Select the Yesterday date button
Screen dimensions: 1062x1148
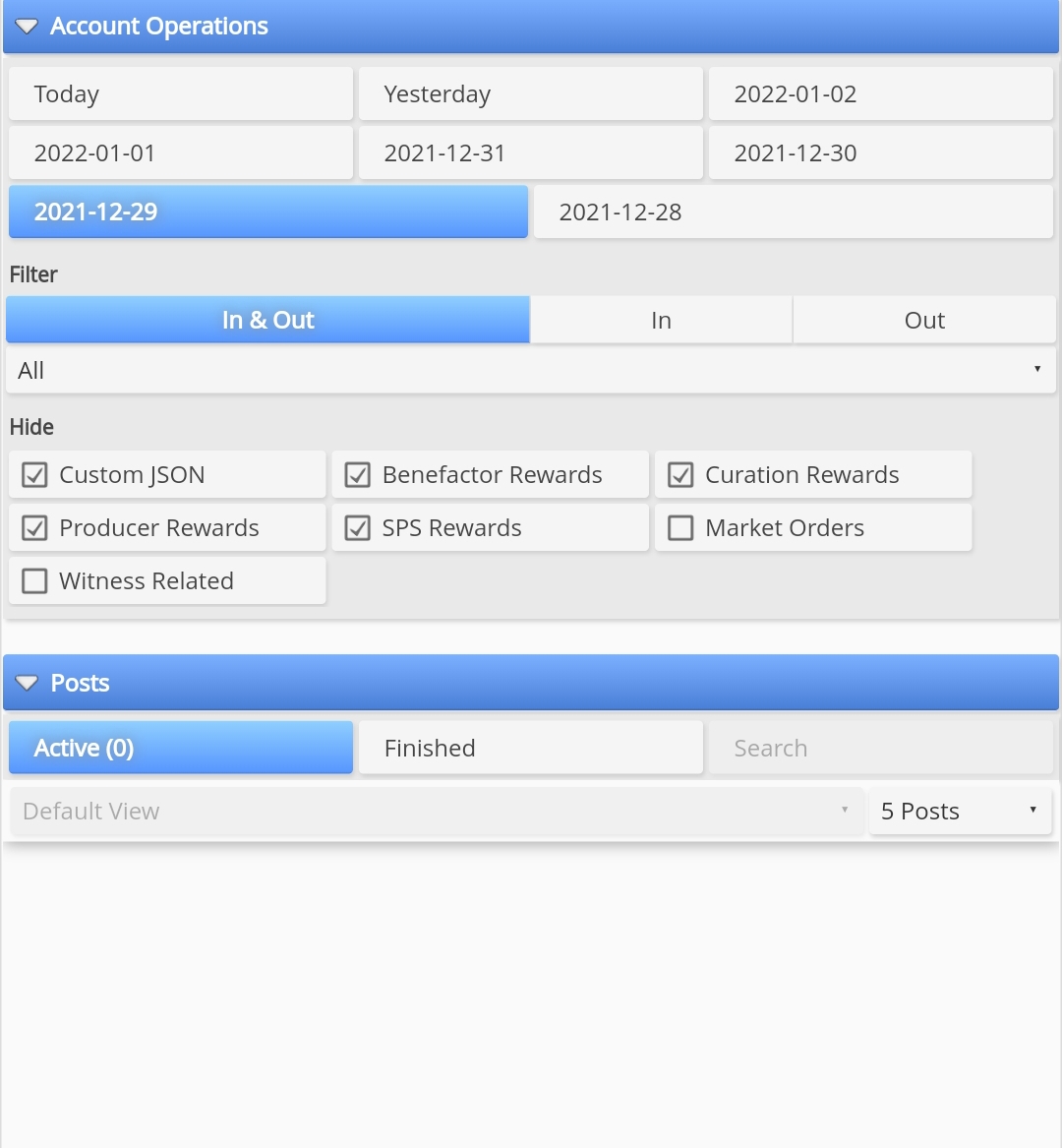[x=531, y=93]
